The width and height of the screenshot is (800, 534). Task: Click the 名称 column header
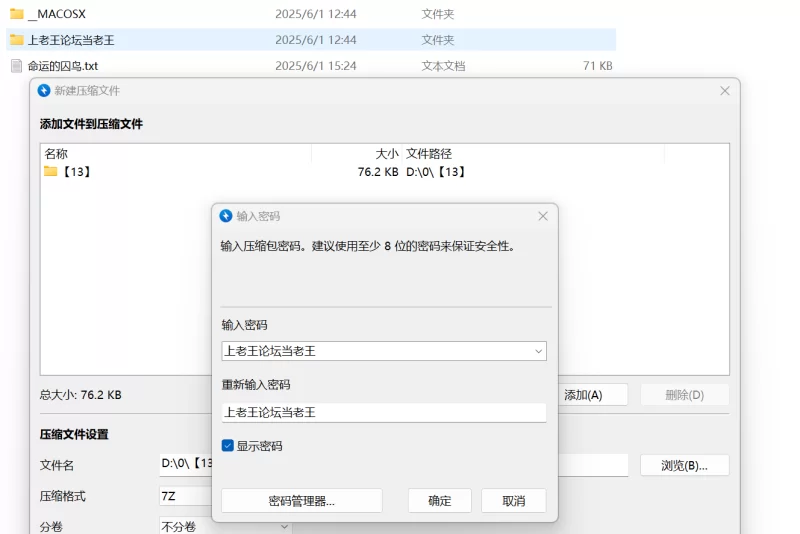pos(56,154)
